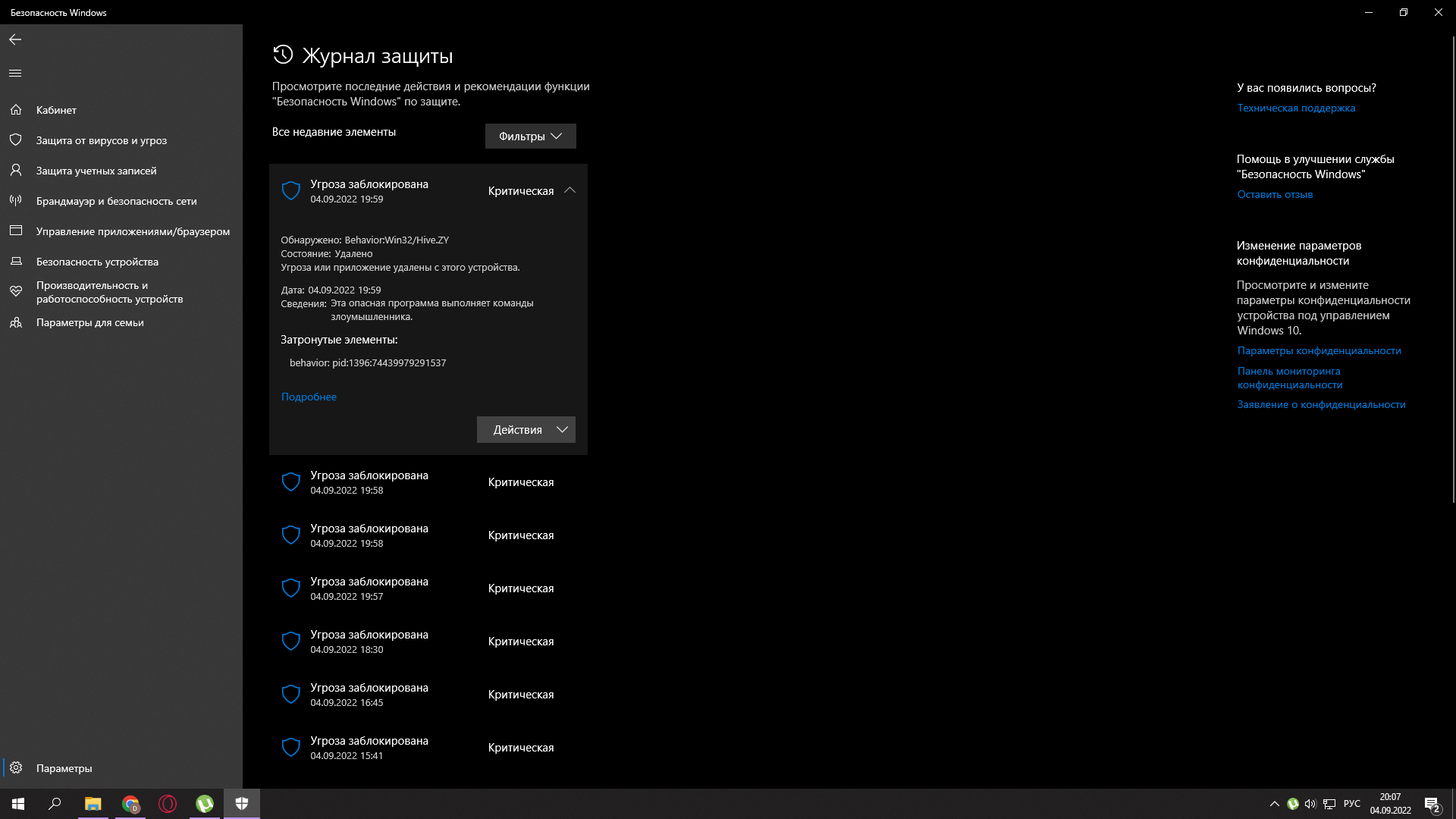The height and width of the screenshot is (819, 1456).
Task: Open Family options section
Action: (89, 322)
